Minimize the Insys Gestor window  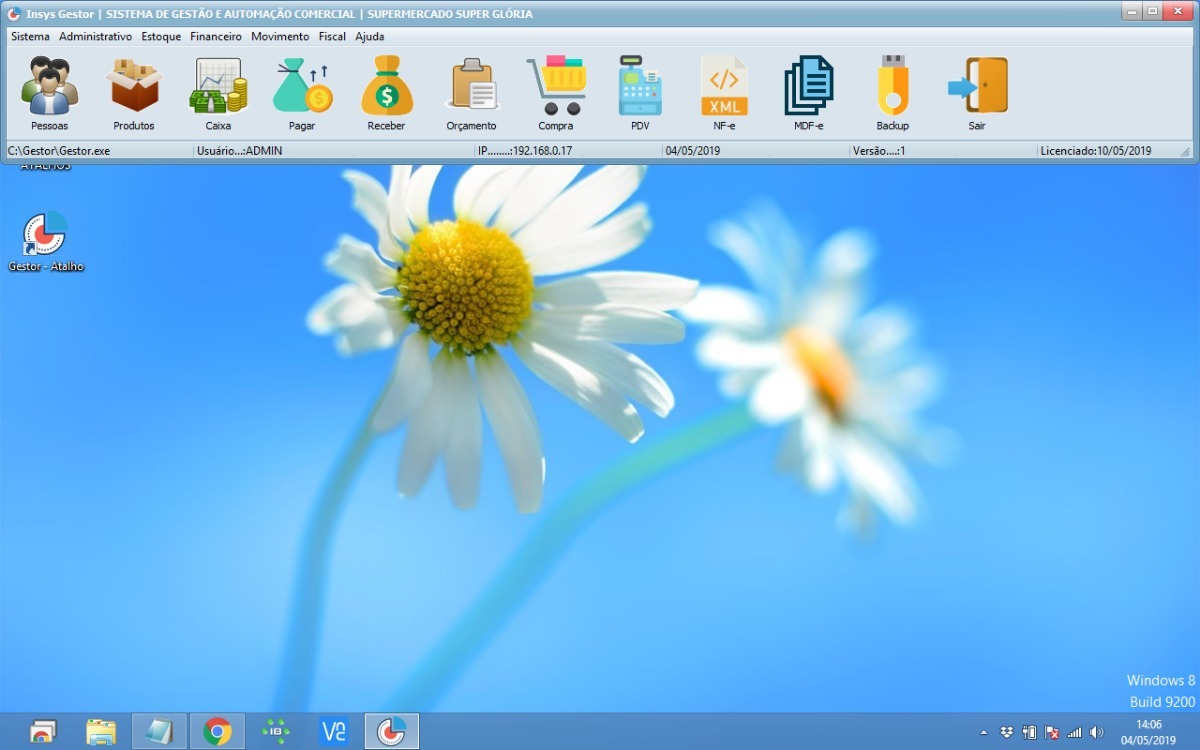[x=1131, y=12]
